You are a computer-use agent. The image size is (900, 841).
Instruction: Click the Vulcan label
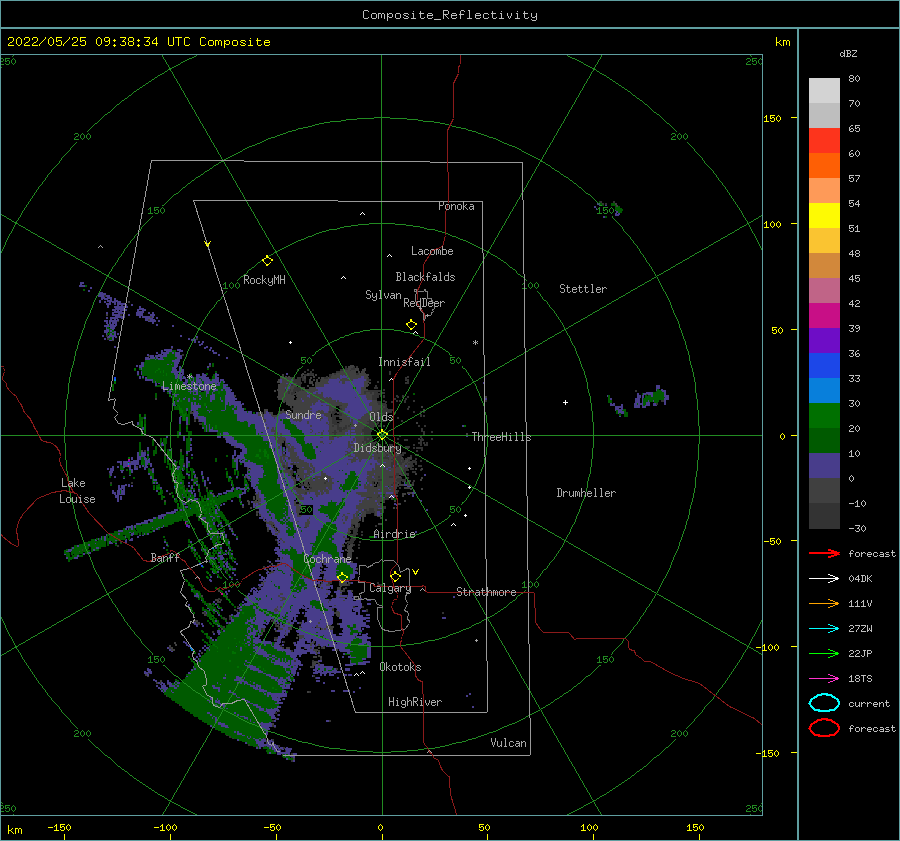coord(508,743)
